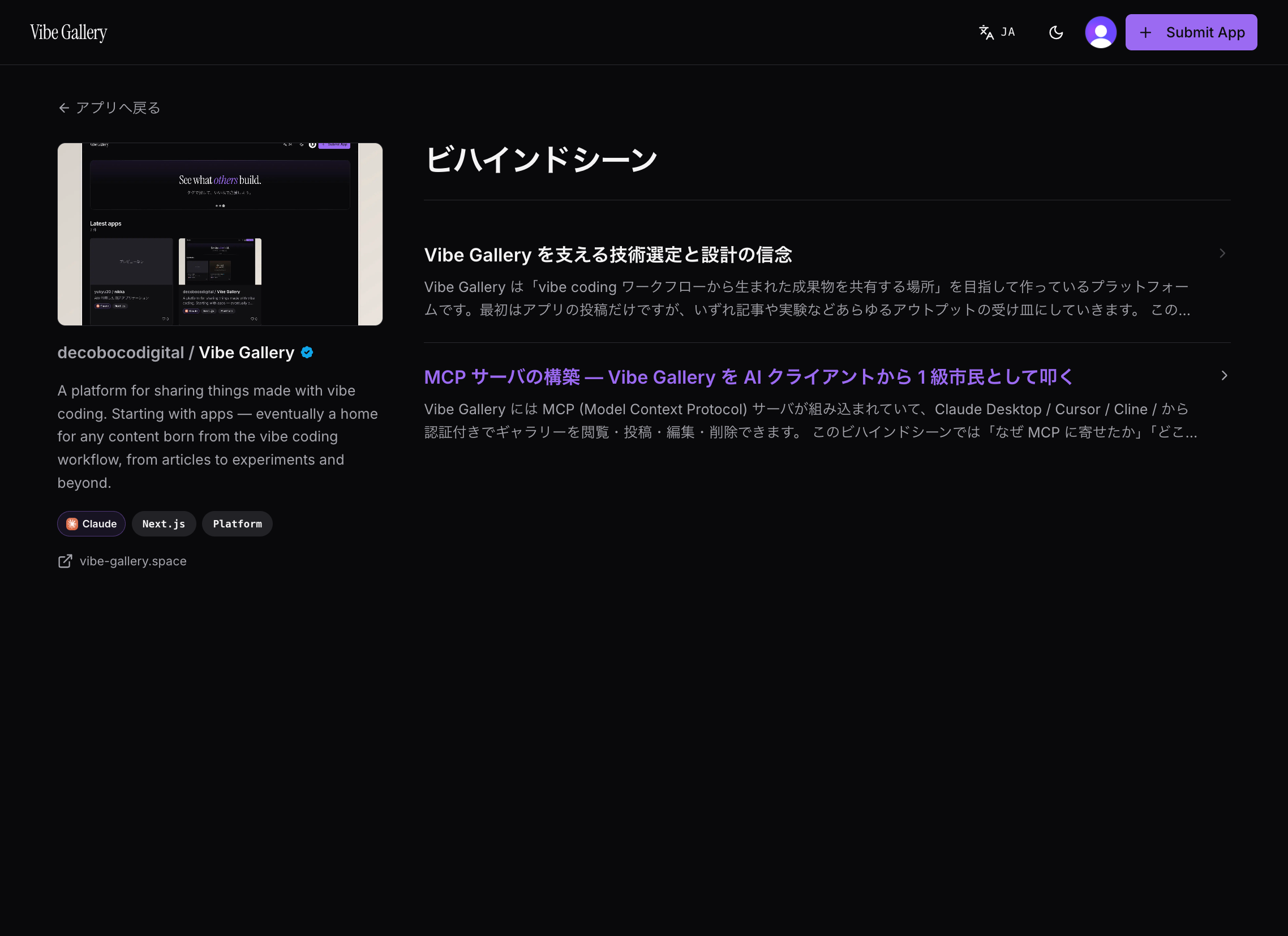Image resolution: width=1288 pixels, height=936 pixels.
Task: Click the MCP article excerpt text
Action: click(810, 420)
